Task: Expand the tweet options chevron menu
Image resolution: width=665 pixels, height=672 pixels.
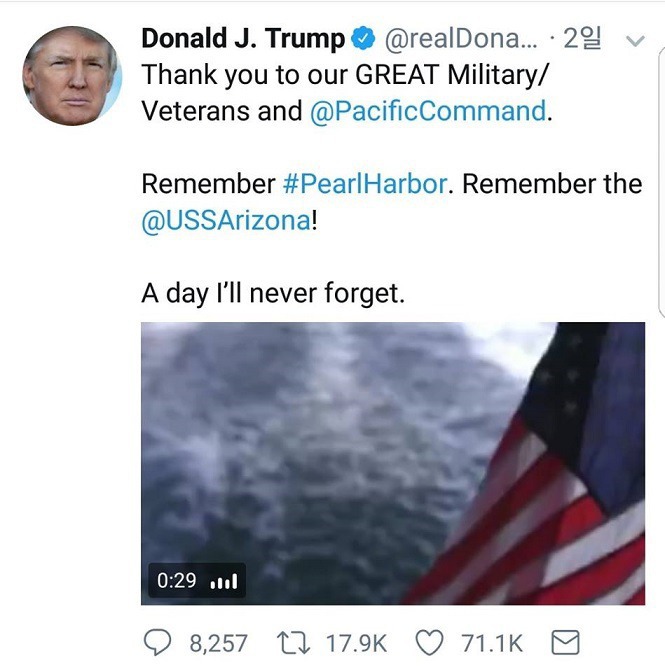Action: (635, 41)
